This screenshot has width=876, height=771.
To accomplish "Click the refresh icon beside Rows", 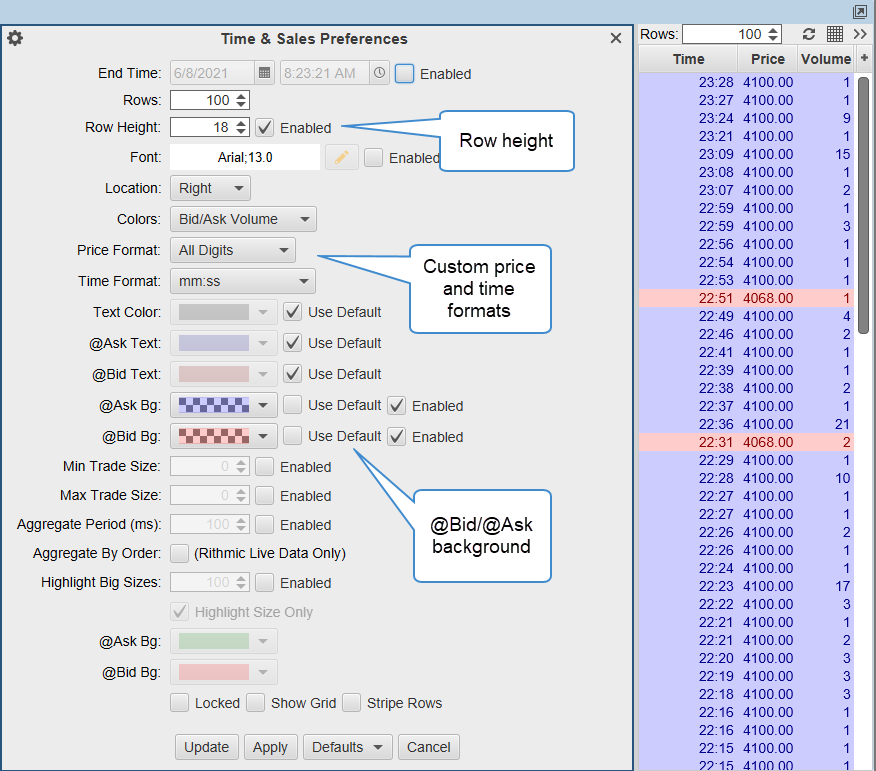I will tap(808, 34).
